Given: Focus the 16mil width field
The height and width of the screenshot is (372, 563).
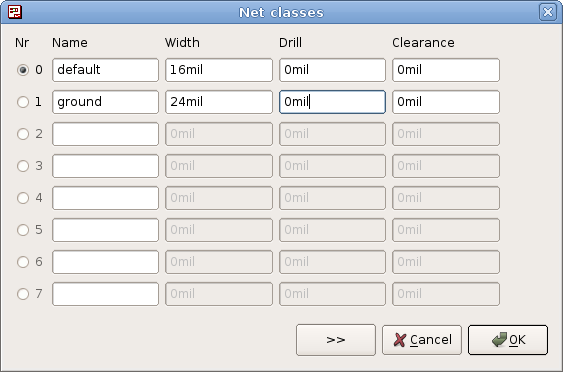Looking at the screenshot, I should (x=219, y=70).
